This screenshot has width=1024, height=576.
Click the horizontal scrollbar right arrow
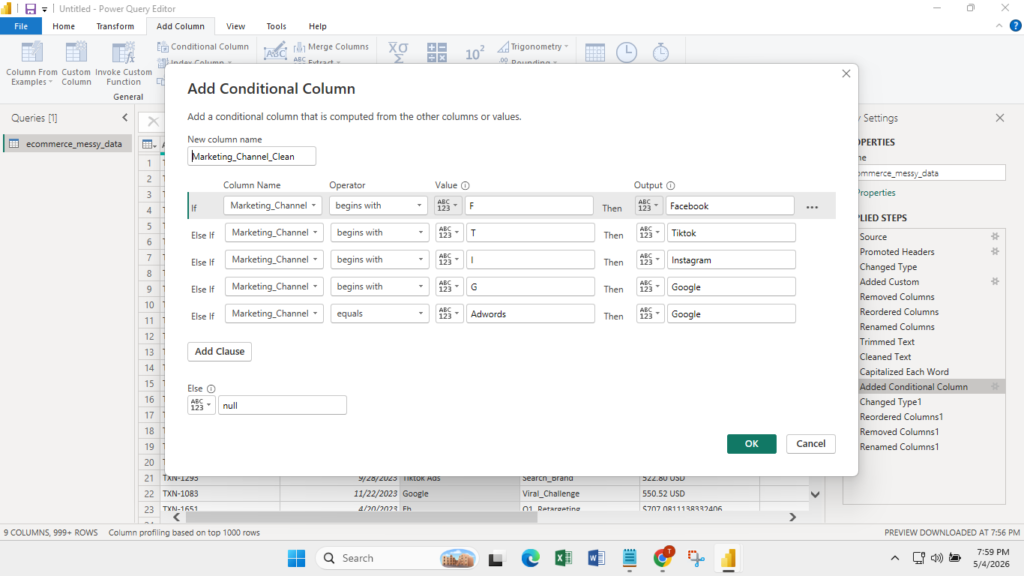click(792, 517)
